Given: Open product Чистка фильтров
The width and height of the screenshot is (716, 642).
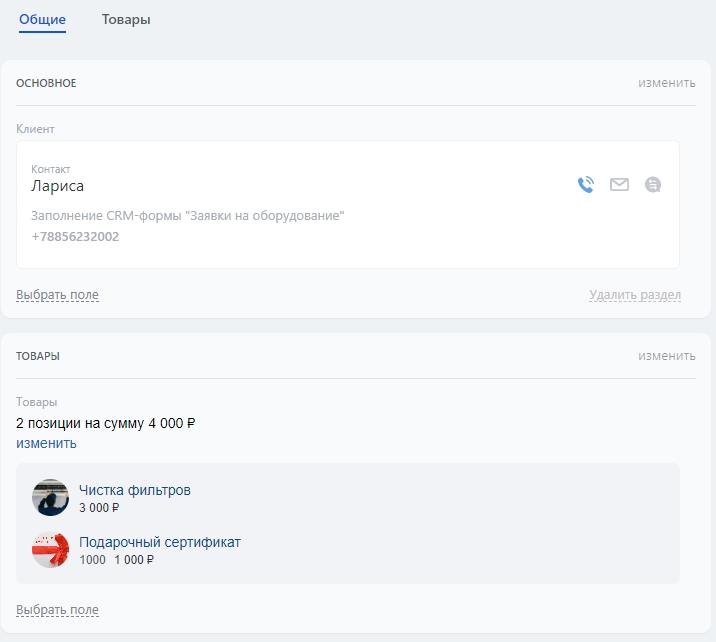Looking at the screenshot, I should tap(135, 490).
